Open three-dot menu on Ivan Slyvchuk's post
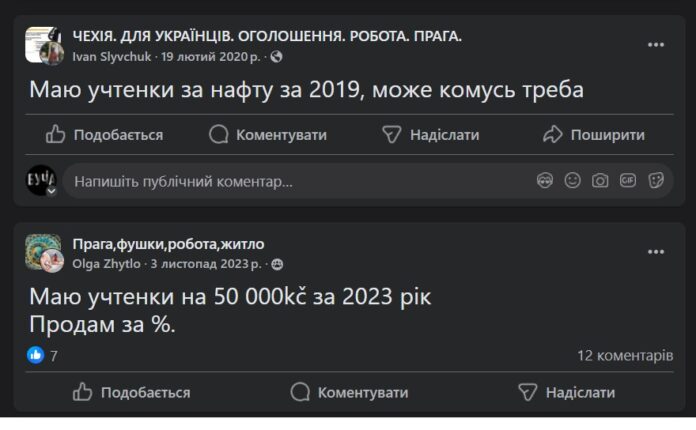This screenshot has width=696, height=430. 656,45
